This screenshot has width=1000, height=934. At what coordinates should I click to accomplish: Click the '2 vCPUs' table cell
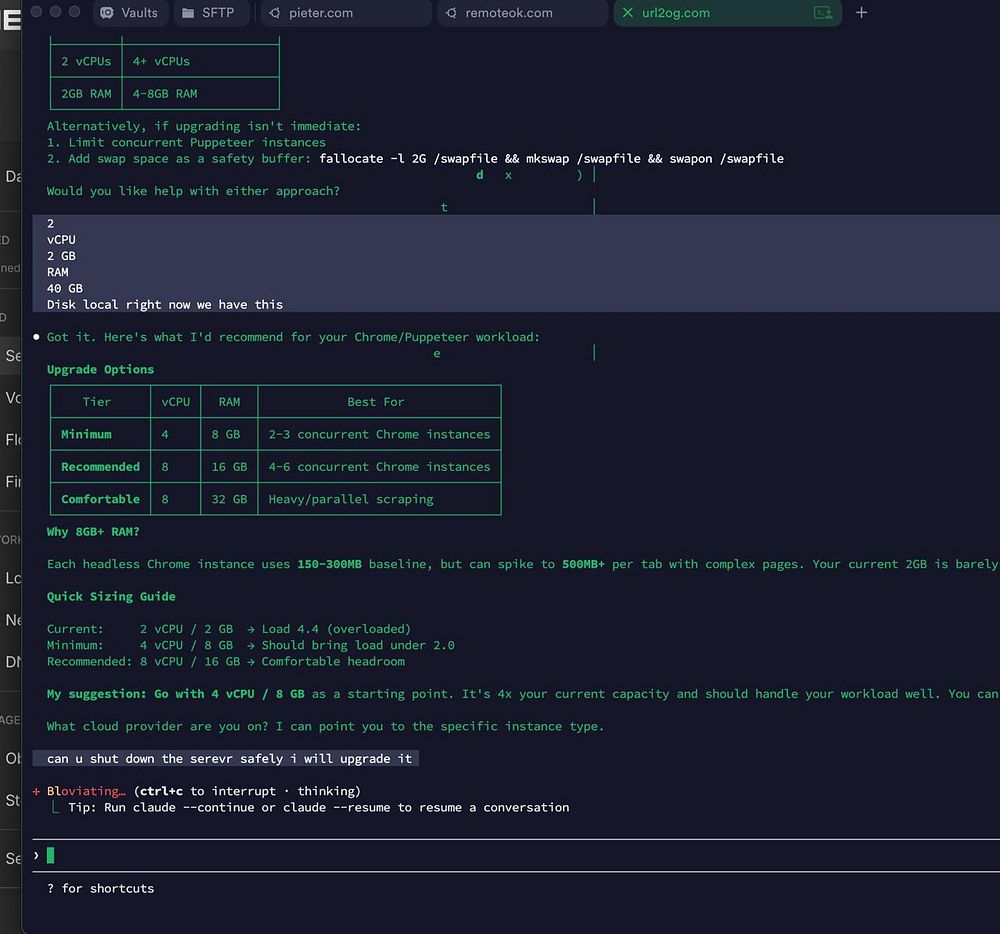(x=86, y=61)
